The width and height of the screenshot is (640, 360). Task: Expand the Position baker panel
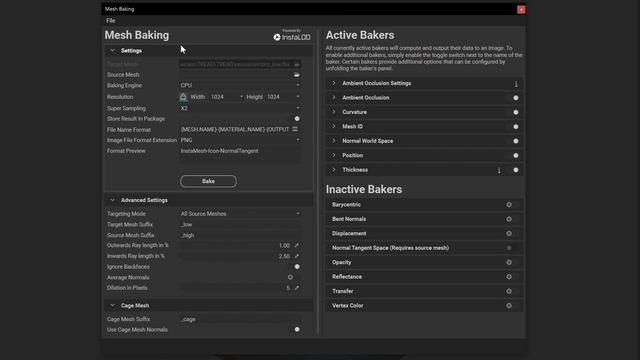(x=333, y=155)
